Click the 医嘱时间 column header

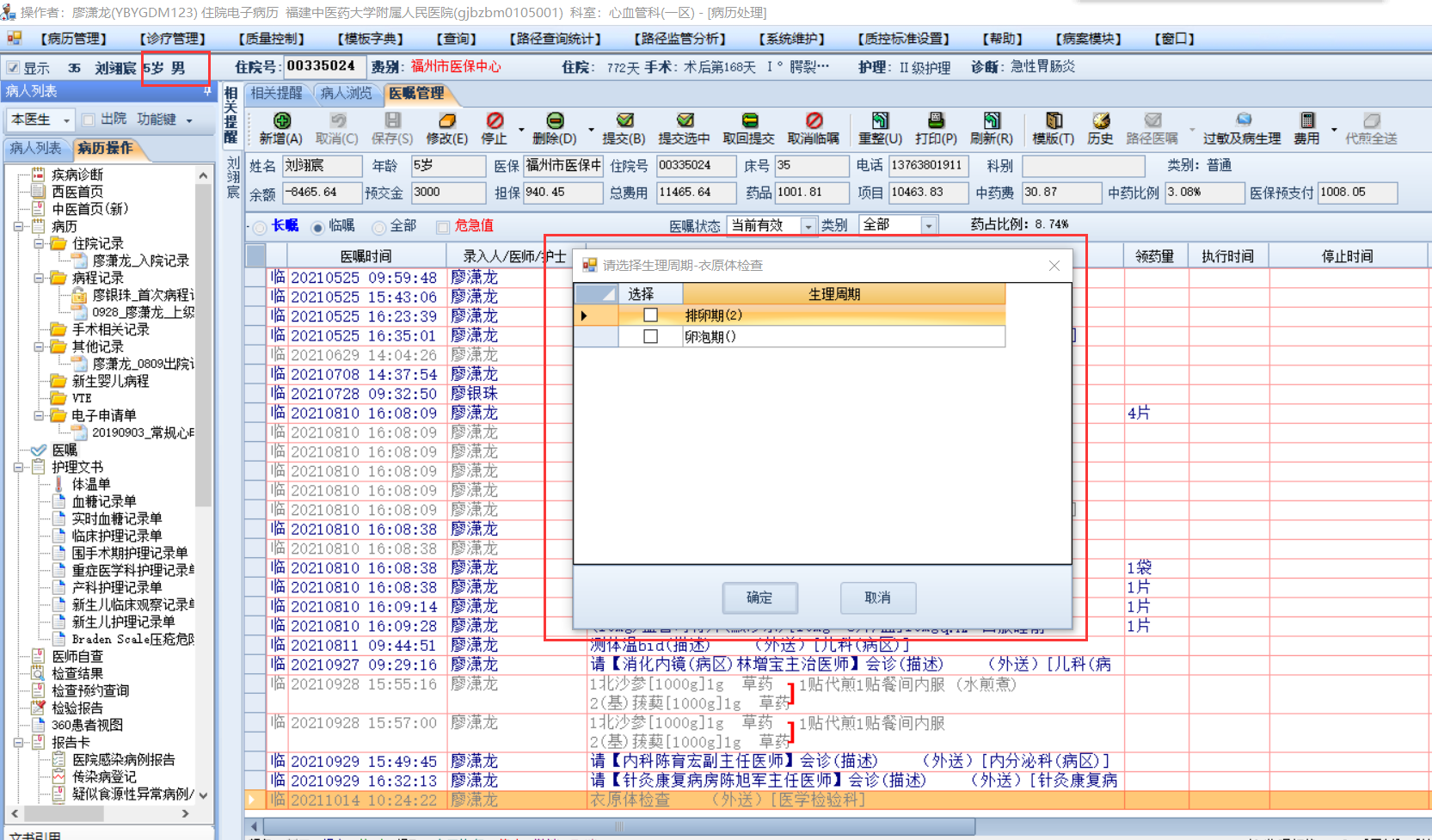(366, 256)
